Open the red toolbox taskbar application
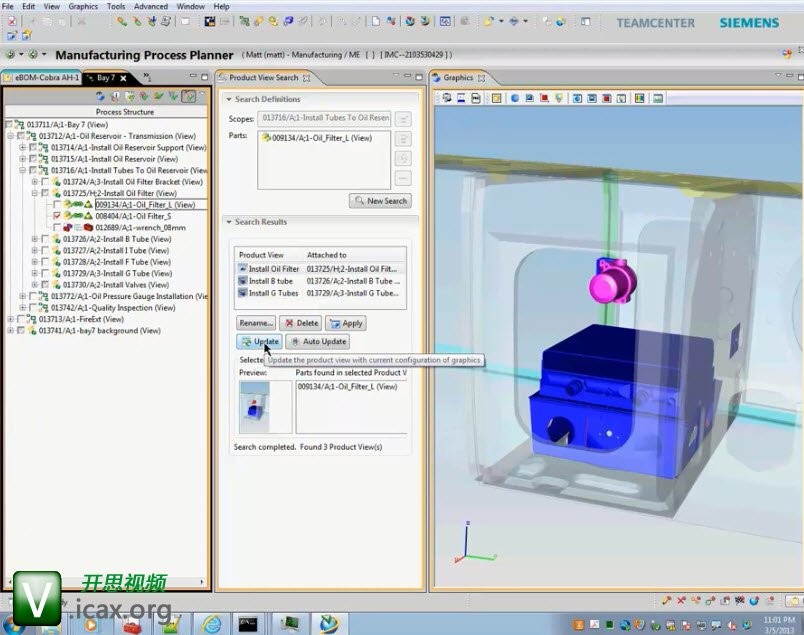 click(x=132, y=625)
